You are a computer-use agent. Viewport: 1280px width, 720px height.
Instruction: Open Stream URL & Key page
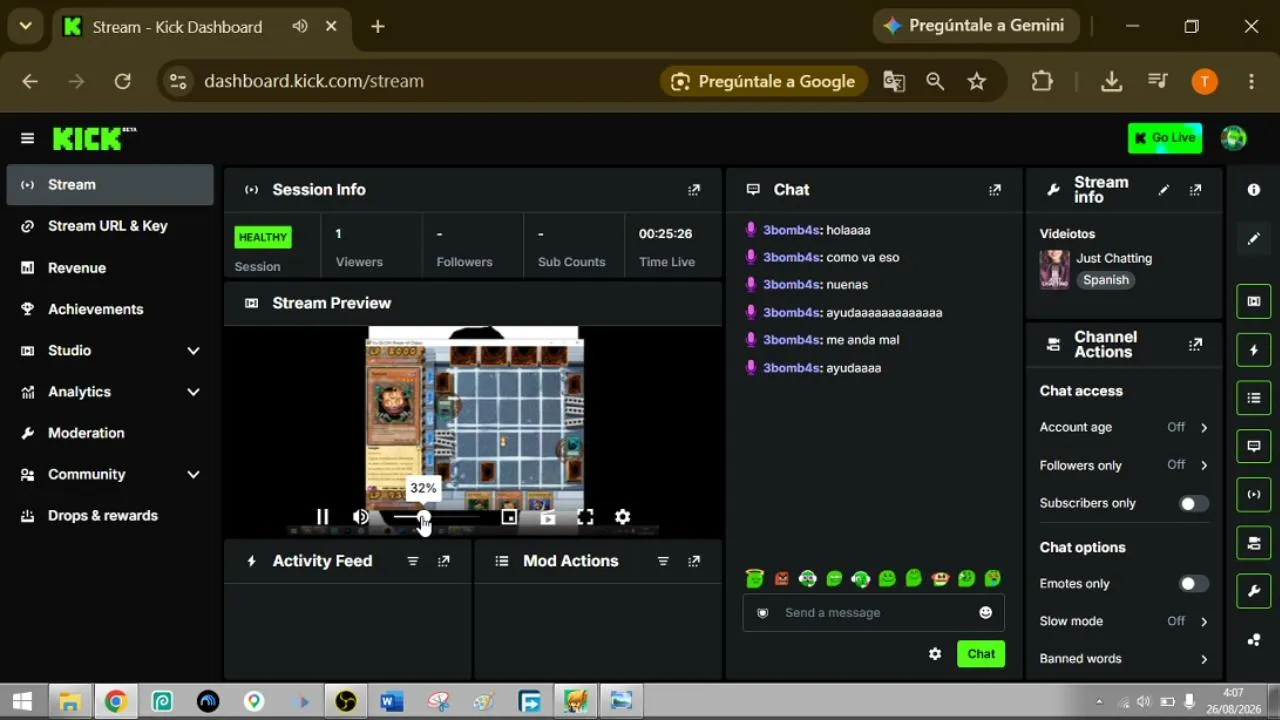(110, 226)
